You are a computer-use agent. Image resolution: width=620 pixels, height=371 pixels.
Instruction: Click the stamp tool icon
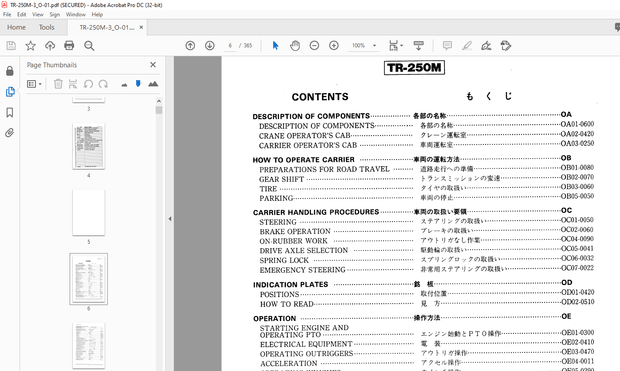pos(506,45)
